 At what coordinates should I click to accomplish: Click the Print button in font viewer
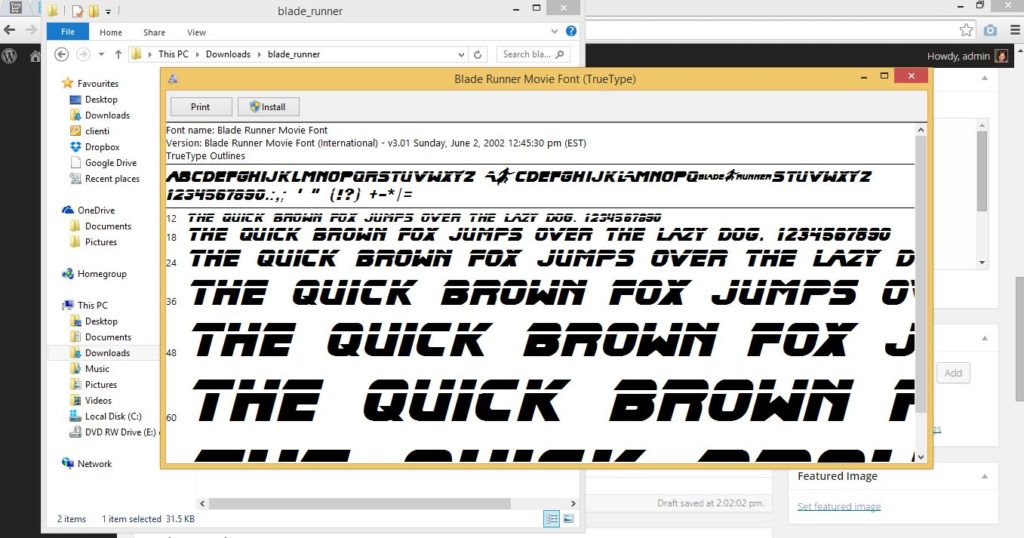(x=200, y=106)
